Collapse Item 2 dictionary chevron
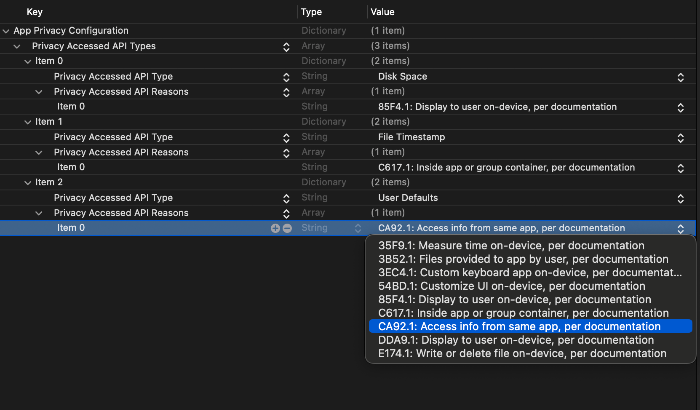Image resolution: width=700 pixels, height=410 pixels. (28, 183)
